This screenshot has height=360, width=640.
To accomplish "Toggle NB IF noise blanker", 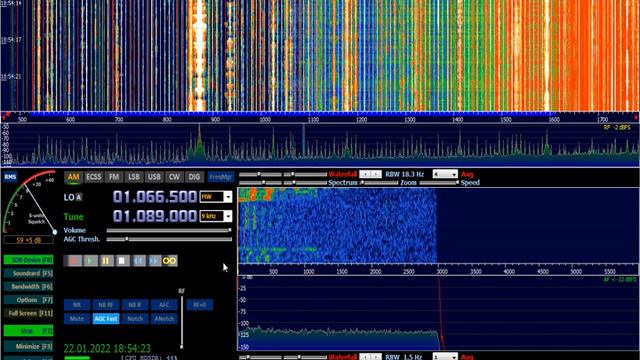I will click(135, 305).
